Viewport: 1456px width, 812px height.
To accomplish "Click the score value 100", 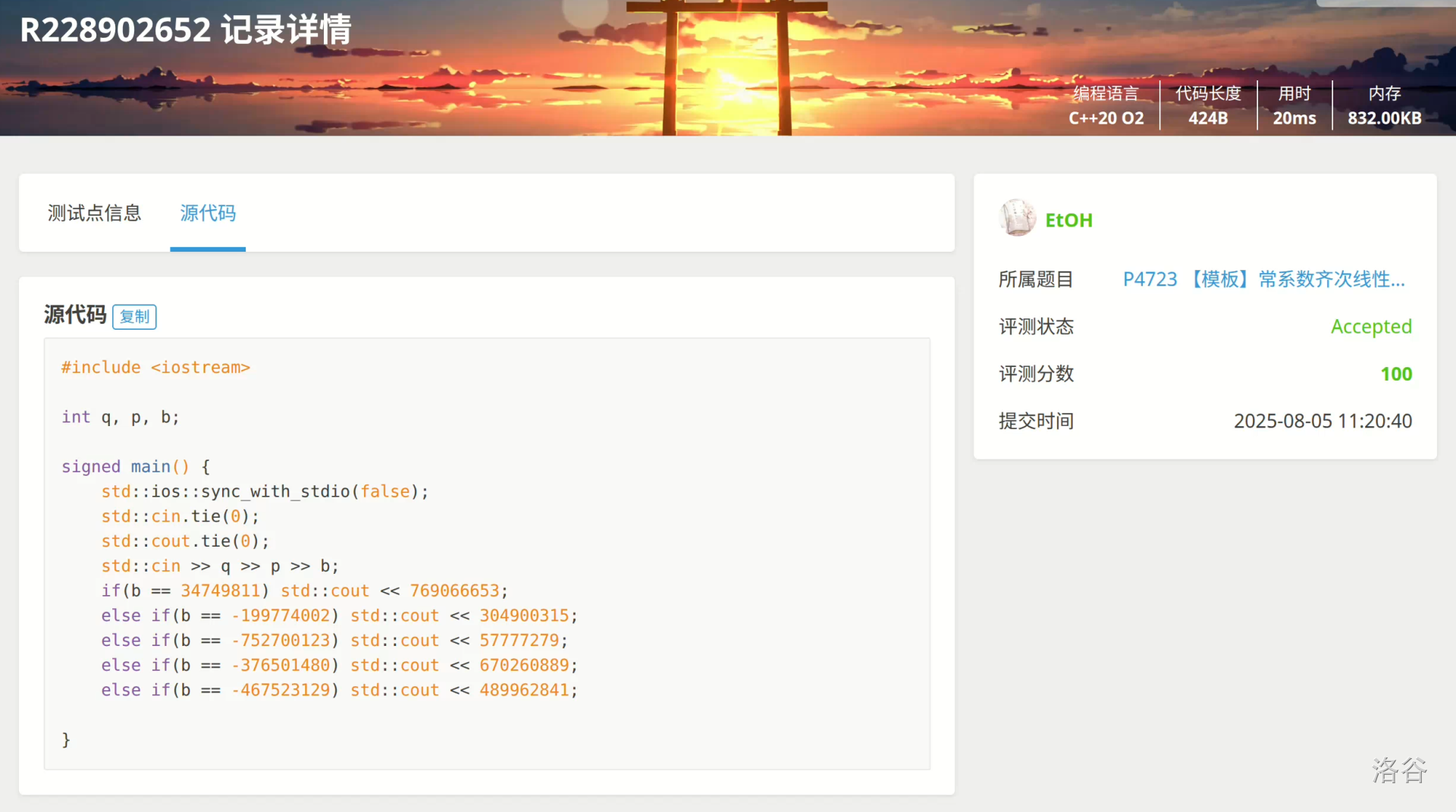I will [1395, 374].
